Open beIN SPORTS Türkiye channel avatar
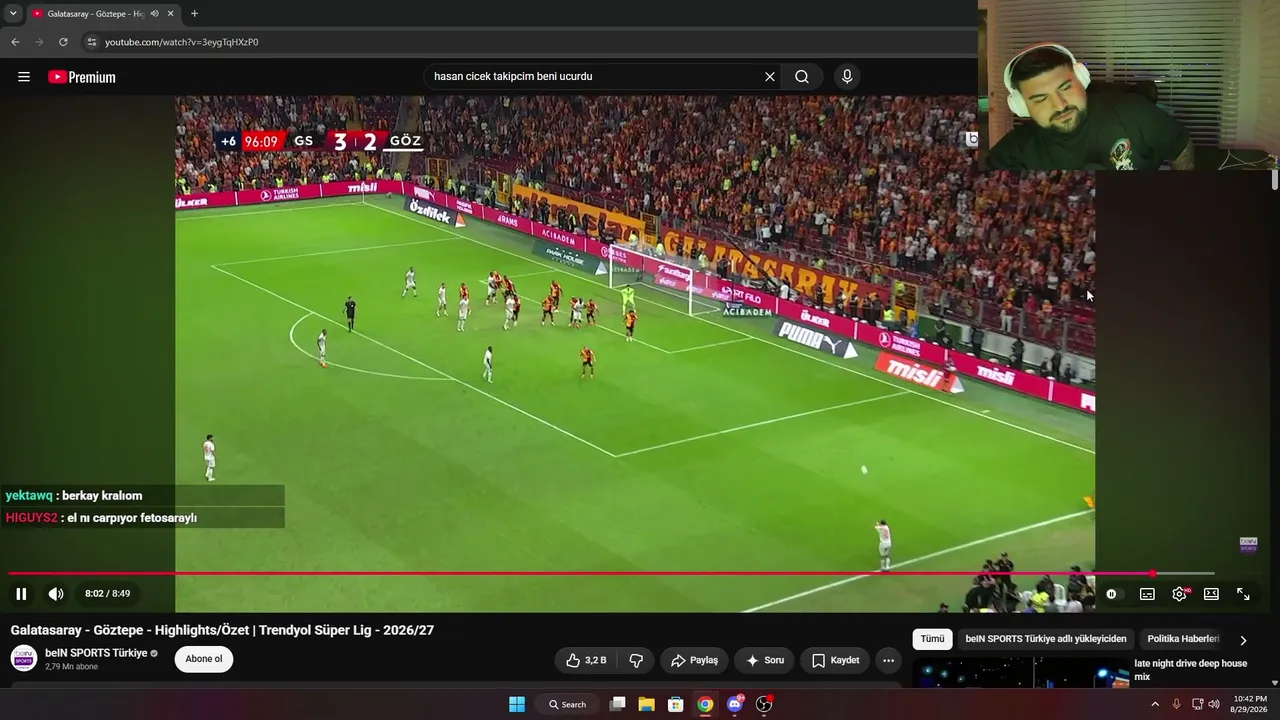Viewport: 1280px width, 720px height. (x=24, y=658)
